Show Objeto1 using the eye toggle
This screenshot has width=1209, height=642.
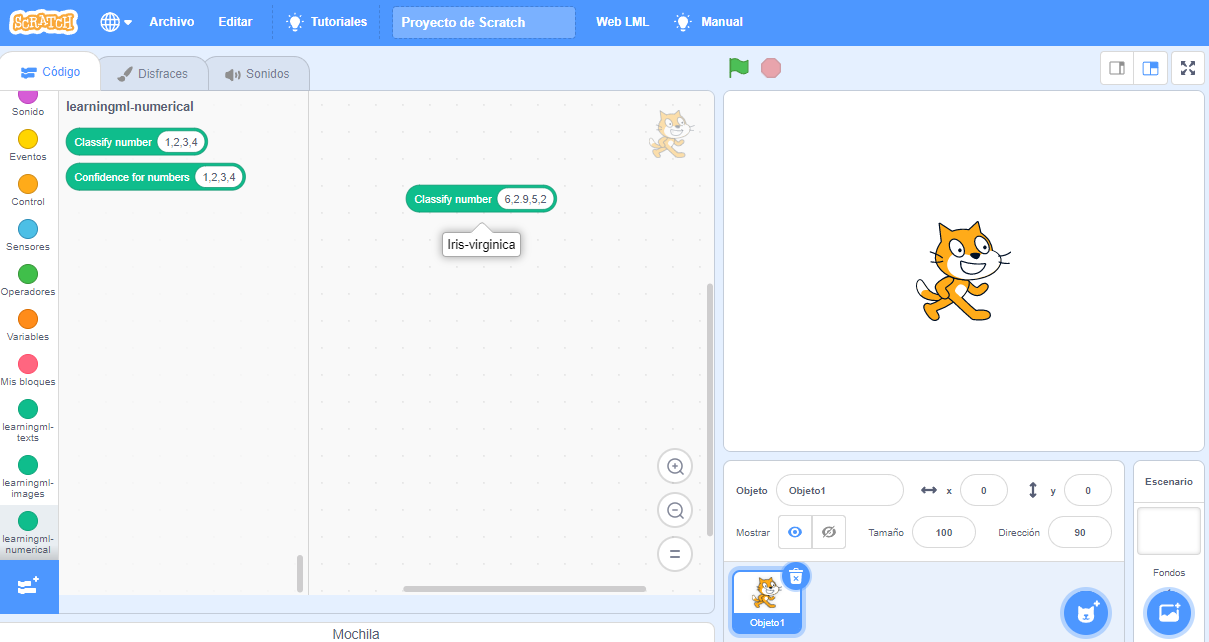click(x=795, y=532)
